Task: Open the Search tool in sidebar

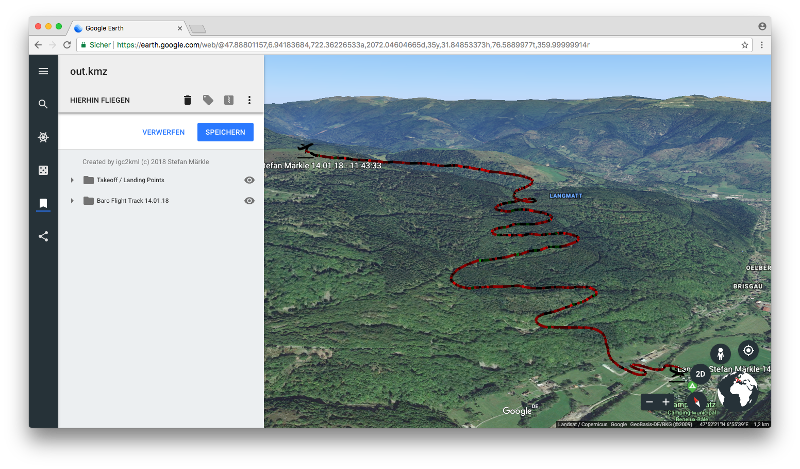Action: pos(43,104)
